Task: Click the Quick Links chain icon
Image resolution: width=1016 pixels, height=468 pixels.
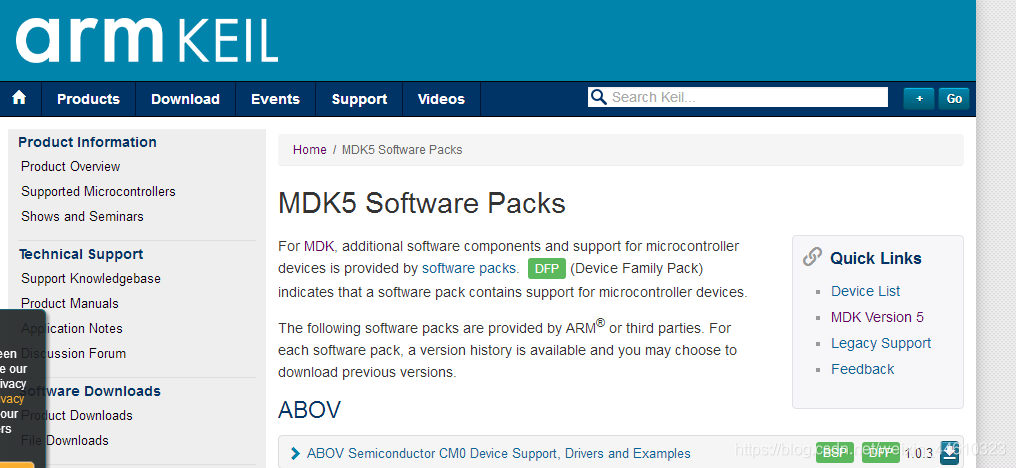Action: (813, 257)
